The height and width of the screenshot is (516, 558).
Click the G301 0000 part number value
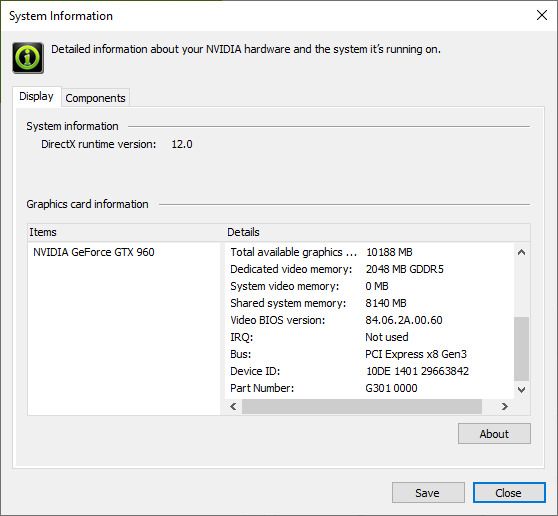pyautogui.click(x=391, y=388)
